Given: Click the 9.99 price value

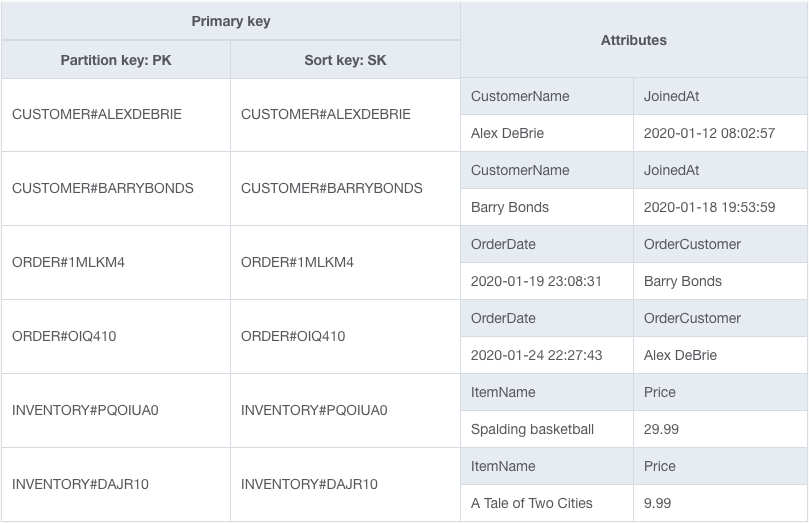Looking at the screenshot, I should pos(657,503).
